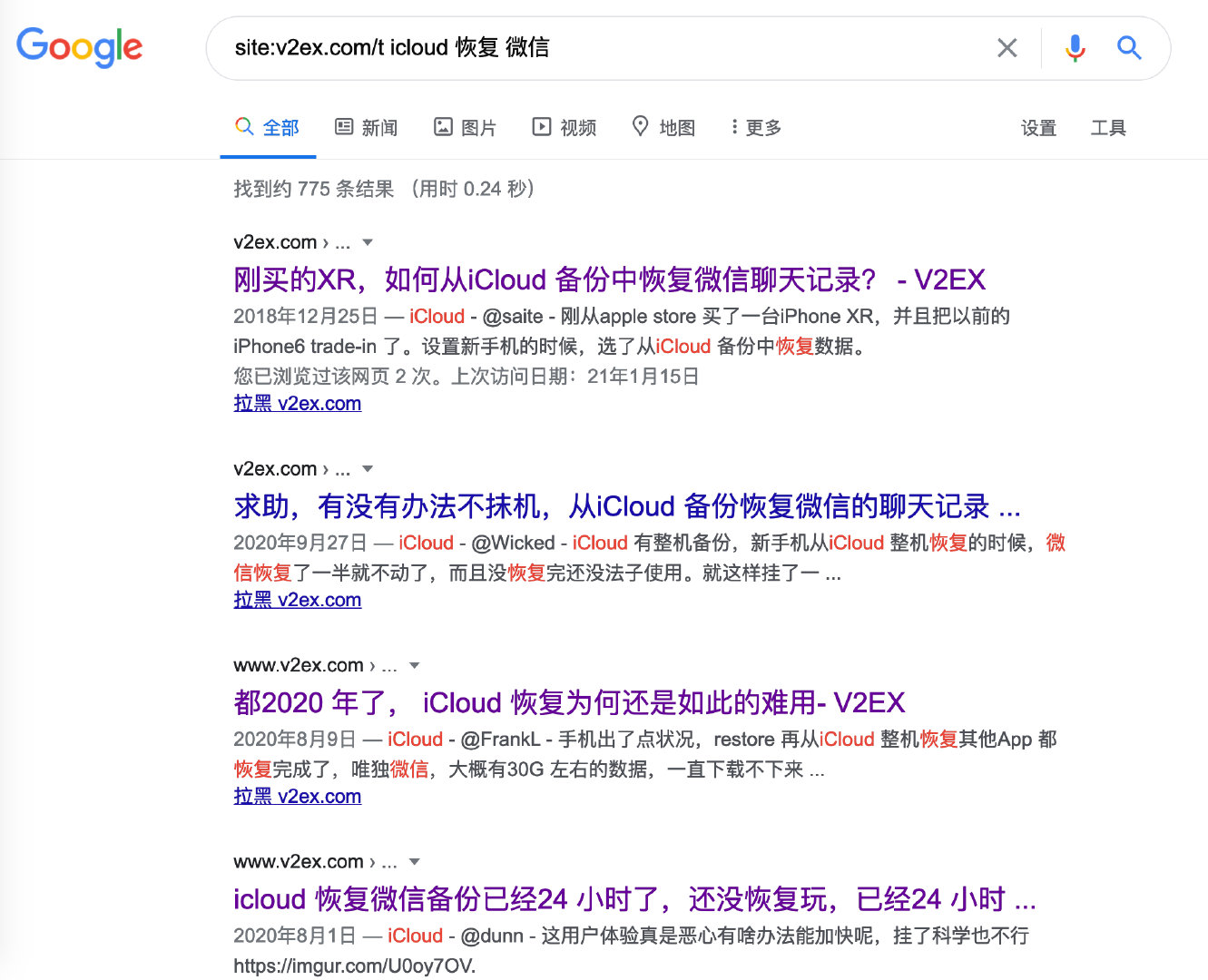
Task: Open 设置 search settings
Action: [1038, 128]
